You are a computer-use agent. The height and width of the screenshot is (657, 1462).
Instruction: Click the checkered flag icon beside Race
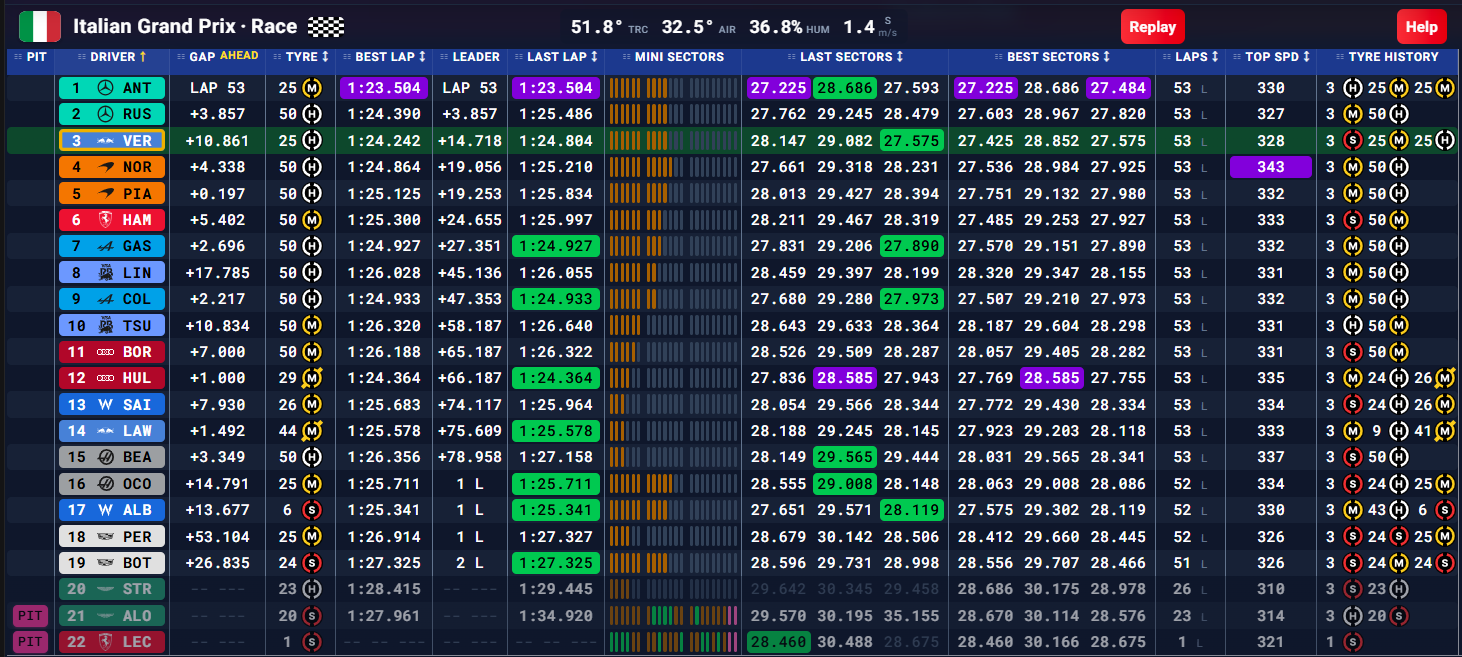coord(326,27)
